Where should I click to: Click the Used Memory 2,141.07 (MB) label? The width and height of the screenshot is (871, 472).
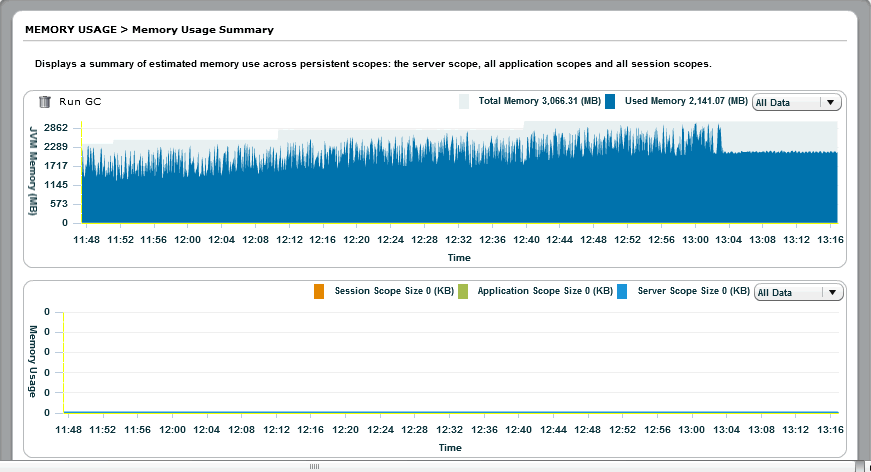(x=686, y=101)
